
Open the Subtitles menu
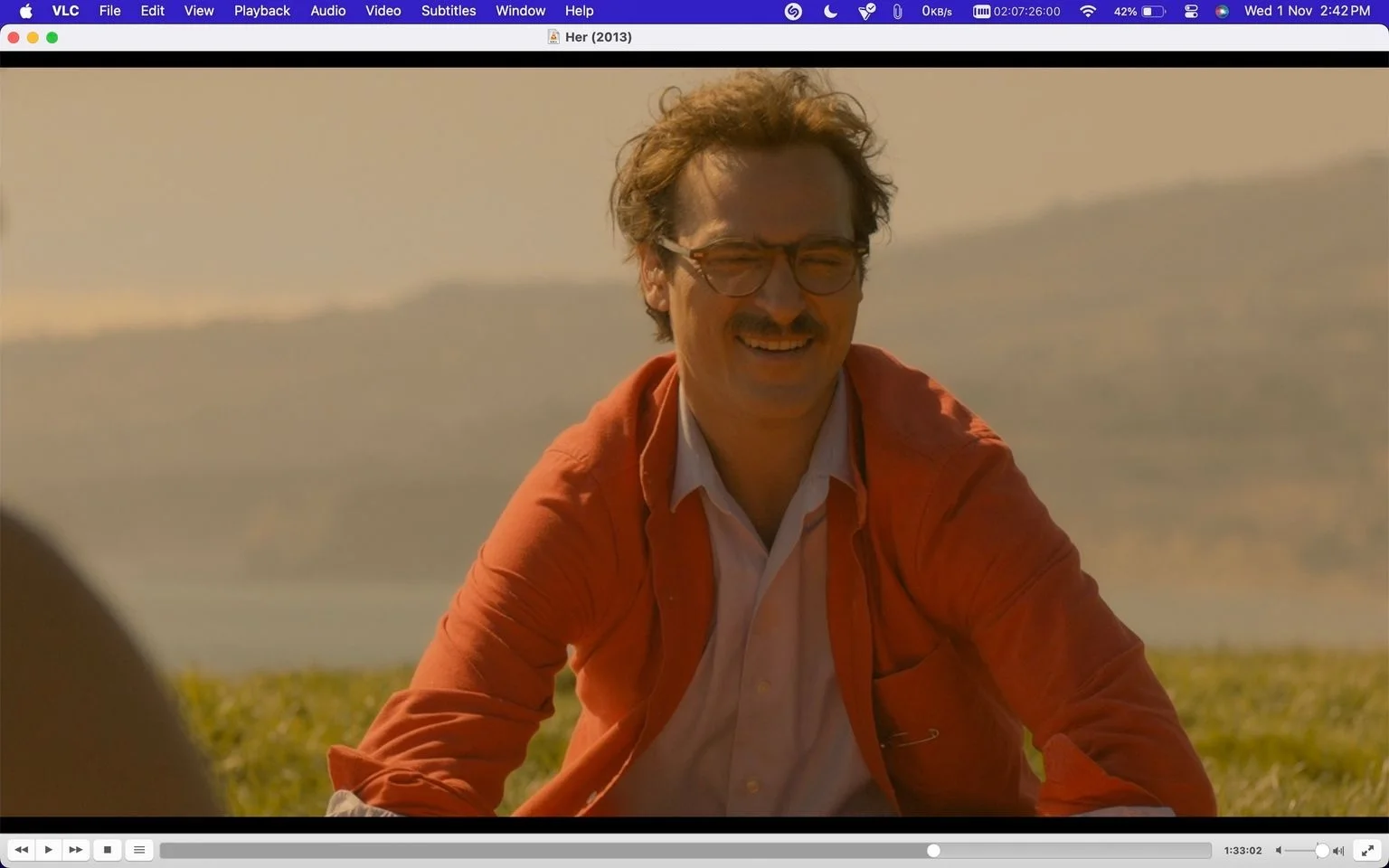[449, 11]
